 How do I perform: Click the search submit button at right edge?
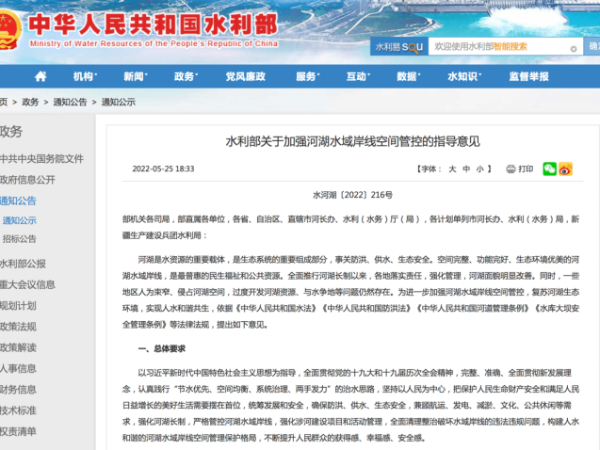click(592, 47)
